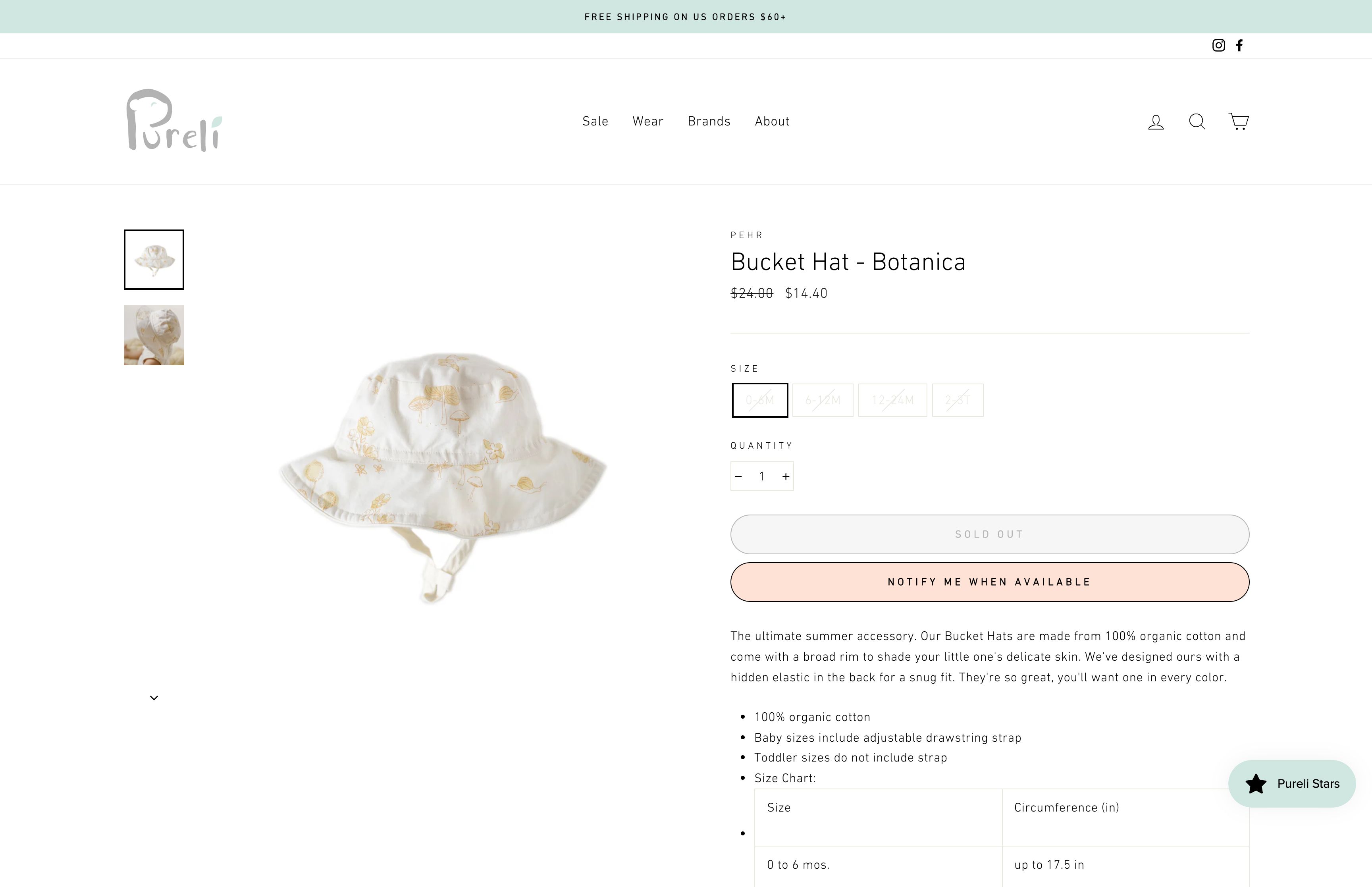Choose the 12-24M size option
This screenshot has height=887, width=1372.
pos(892,400)
